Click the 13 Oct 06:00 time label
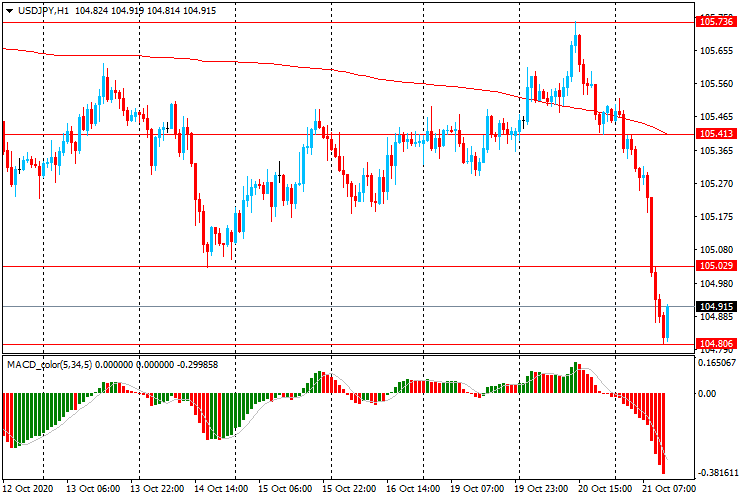The height and width of the screenshot is (500, 740). pos(93,488)
